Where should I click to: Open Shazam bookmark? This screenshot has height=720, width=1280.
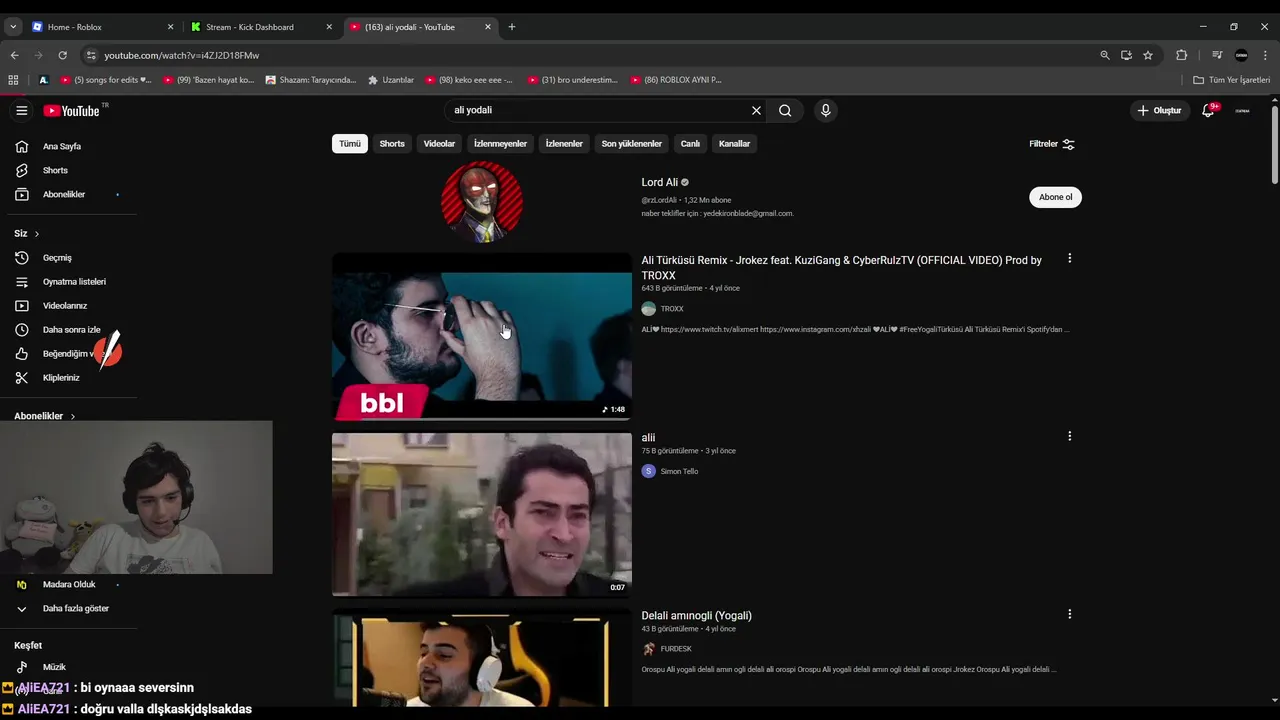coord(311,80)
